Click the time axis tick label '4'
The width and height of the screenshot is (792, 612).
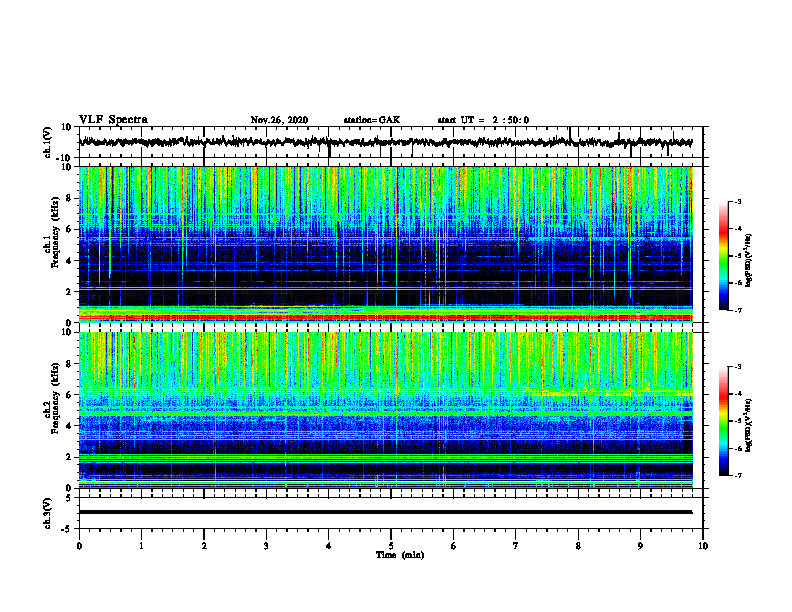pos(329,546)
